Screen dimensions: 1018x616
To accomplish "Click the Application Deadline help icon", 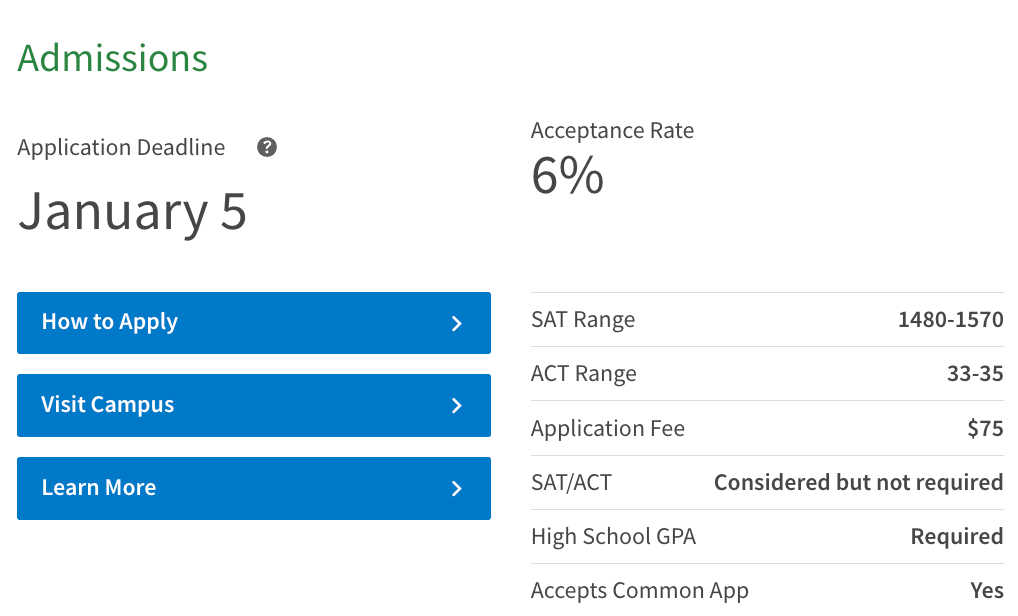I will pos(267,147).
